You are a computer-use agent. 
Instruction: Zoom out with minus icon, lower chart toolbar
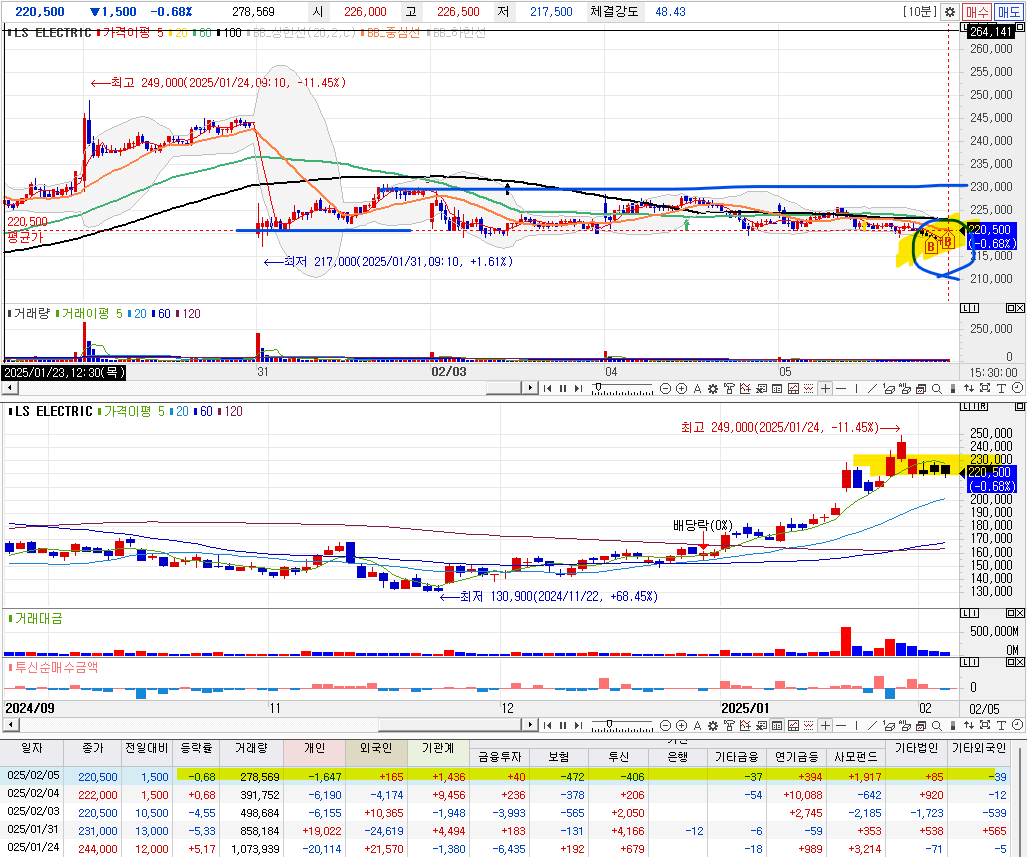(665, 725)
